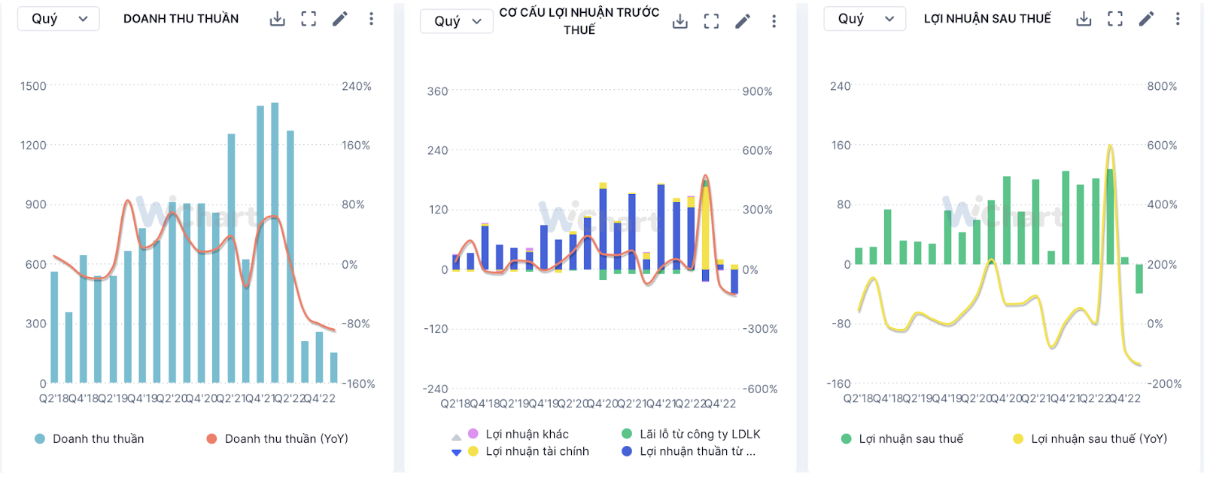The height and width of the screenshot is (480, 1206).
Task: Fullscreen the Cơ cấu lợi nhuận trước thuế chart
Action: 711,22
